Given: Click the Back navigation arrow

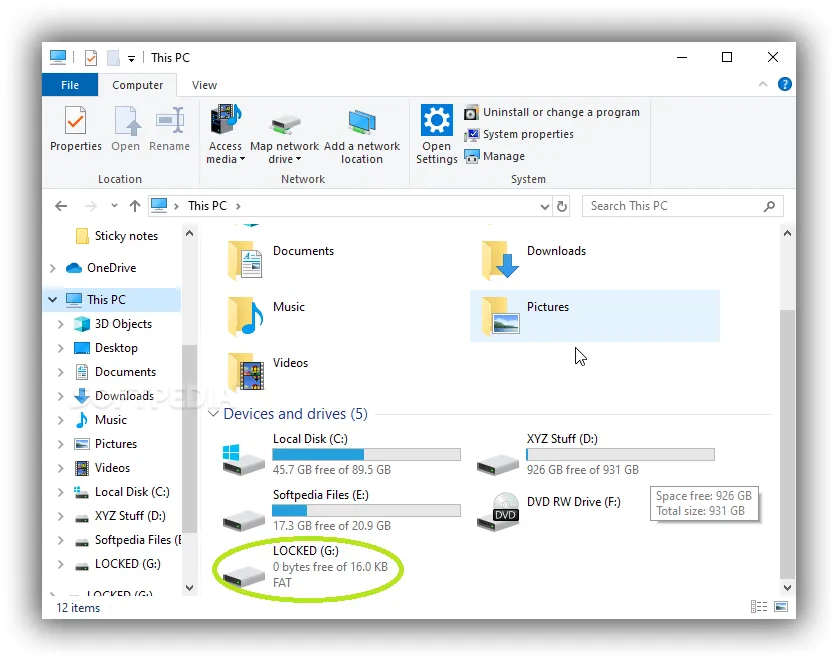Looking at the screenshot, I should click(x=61, y=206).
